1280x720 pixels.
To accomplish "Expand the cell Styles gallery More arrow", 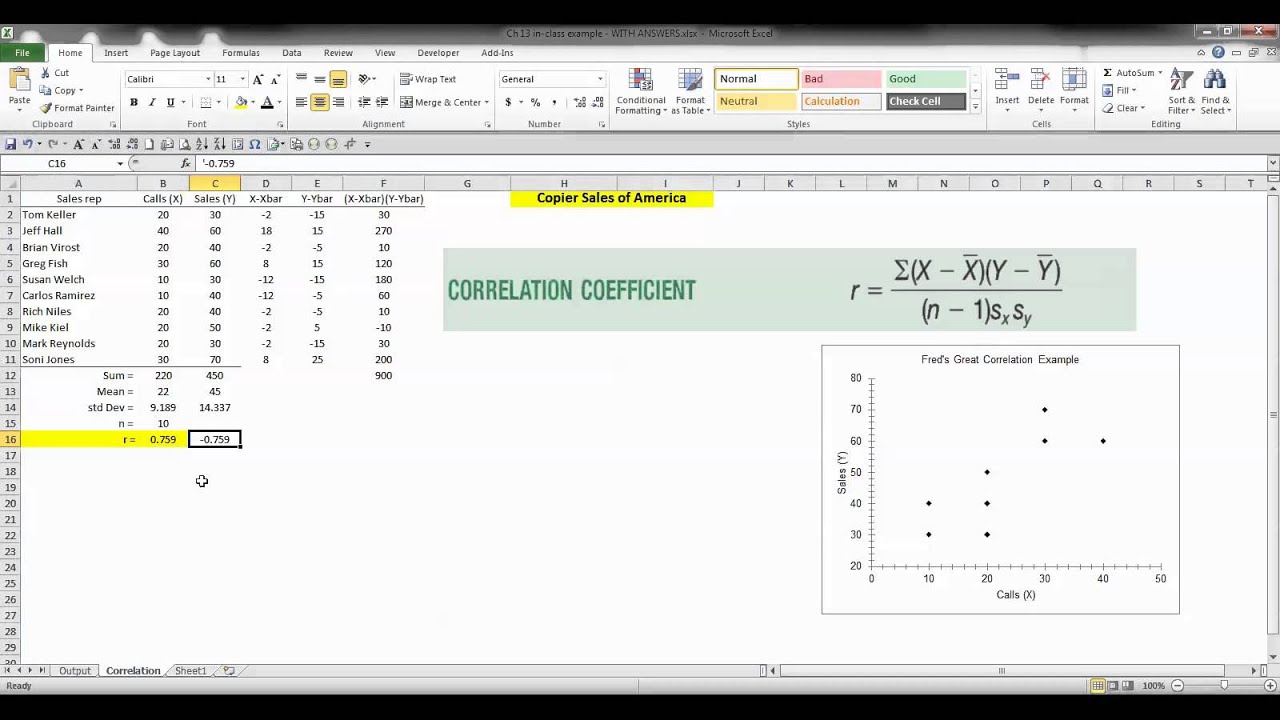I will 975,105.
